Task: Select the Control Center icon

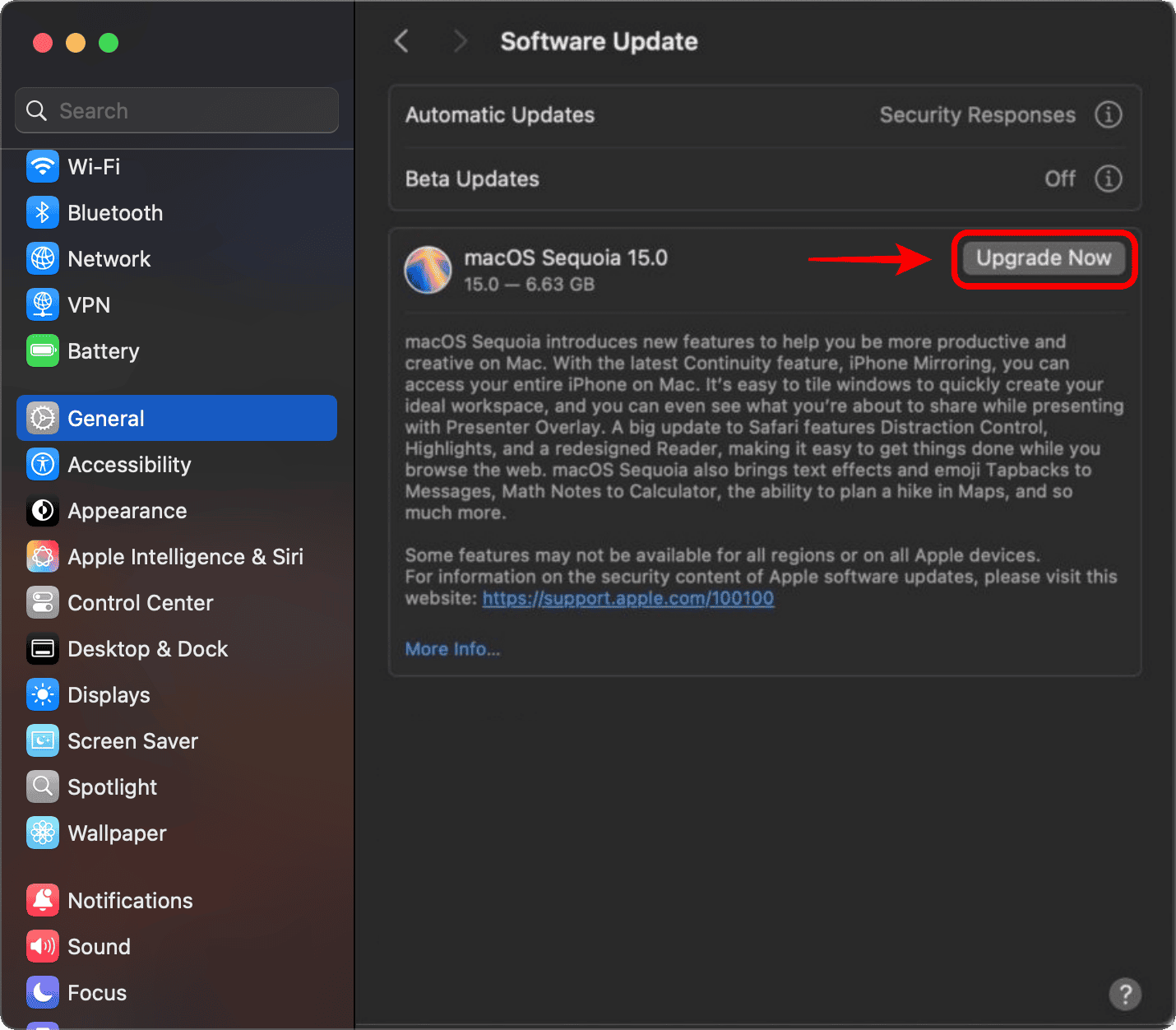Action: coord(43,603)
